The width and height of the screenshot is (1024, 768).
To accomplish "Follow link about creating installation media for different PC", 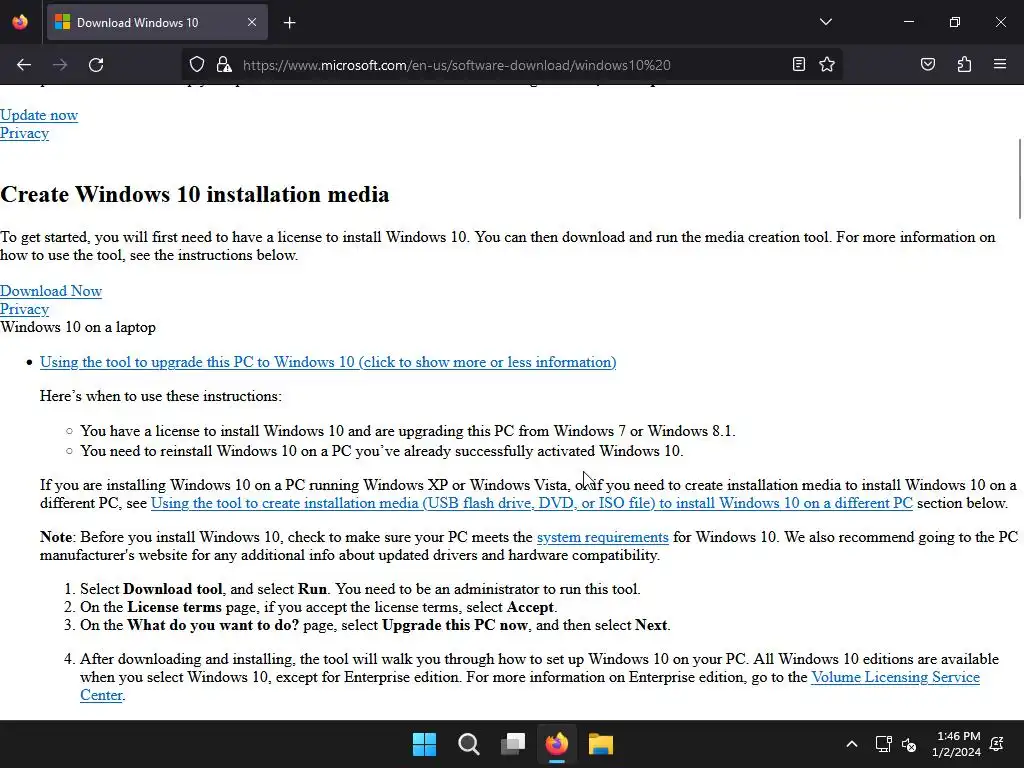I will pyautogui.click(x=532, y=504).
